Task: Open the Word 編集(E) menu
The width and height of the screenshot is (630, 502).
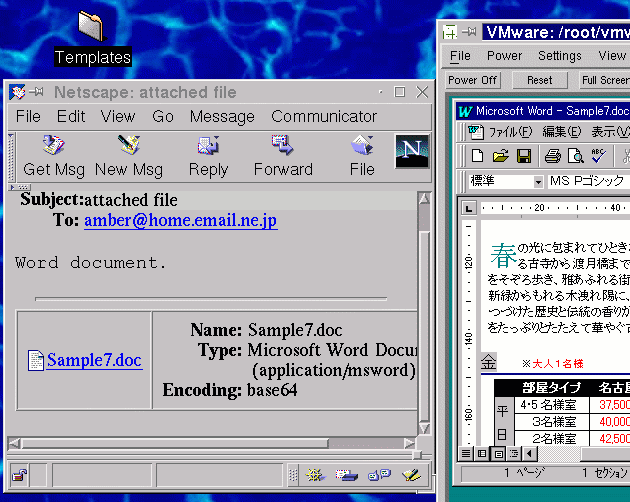Action: 562,132
